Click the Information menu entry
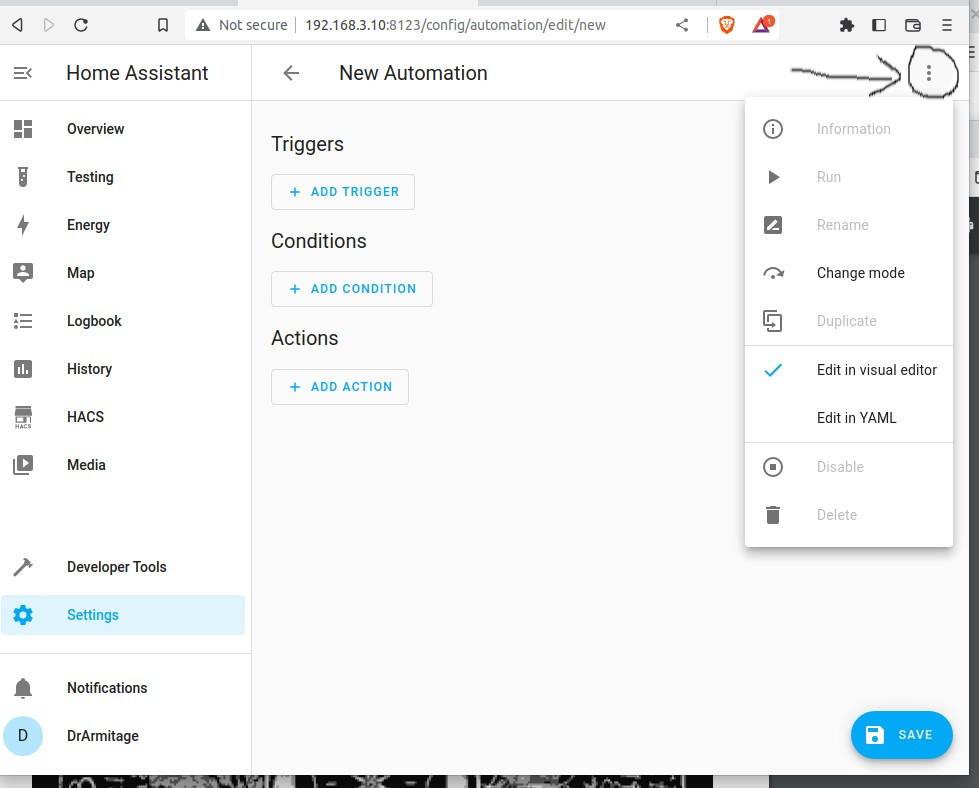The image size is (979, 788). coord(849,129)
